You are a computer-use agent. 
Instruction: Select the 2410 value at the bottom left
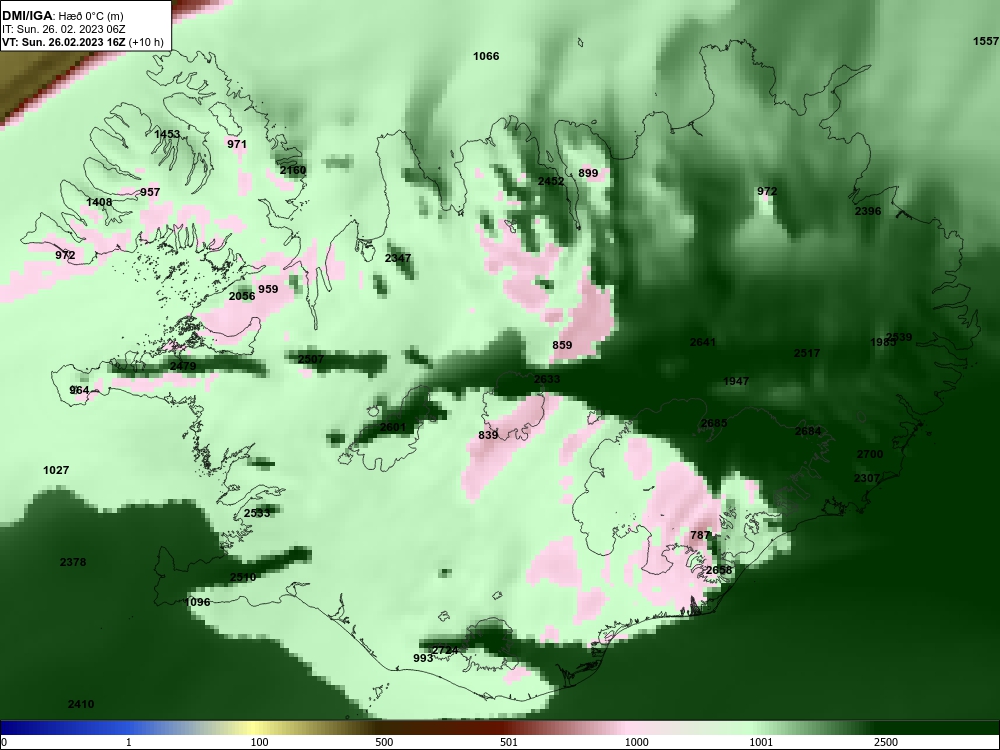point(81,704)
